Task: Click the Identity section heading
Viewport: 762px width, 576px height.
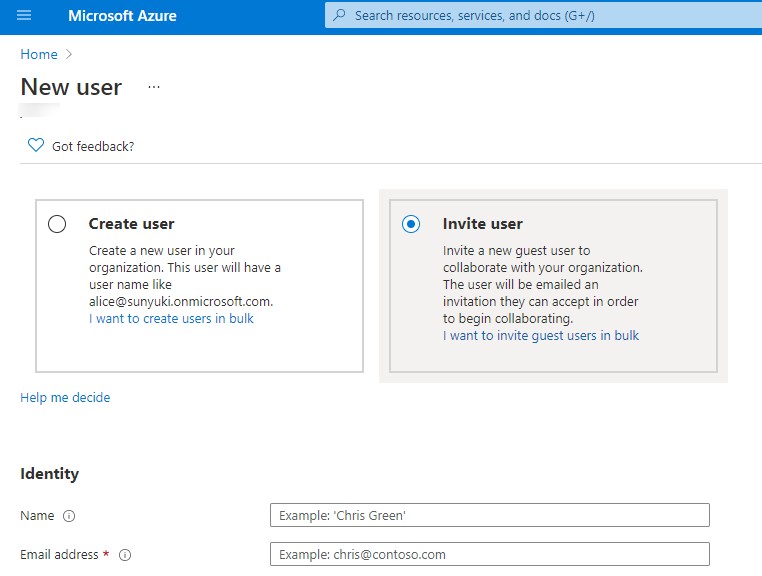Action: [50, 474]
